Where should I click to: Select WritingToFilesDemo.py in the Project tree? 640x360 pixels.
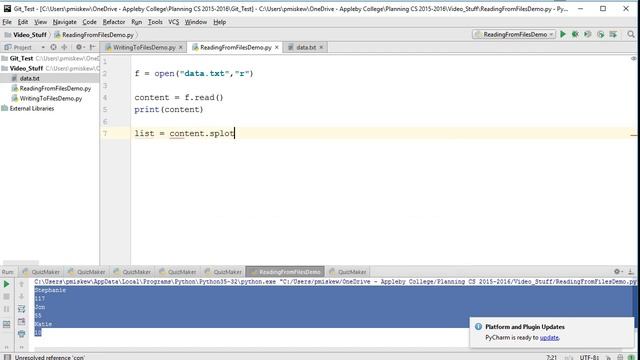tap(51, 98)
